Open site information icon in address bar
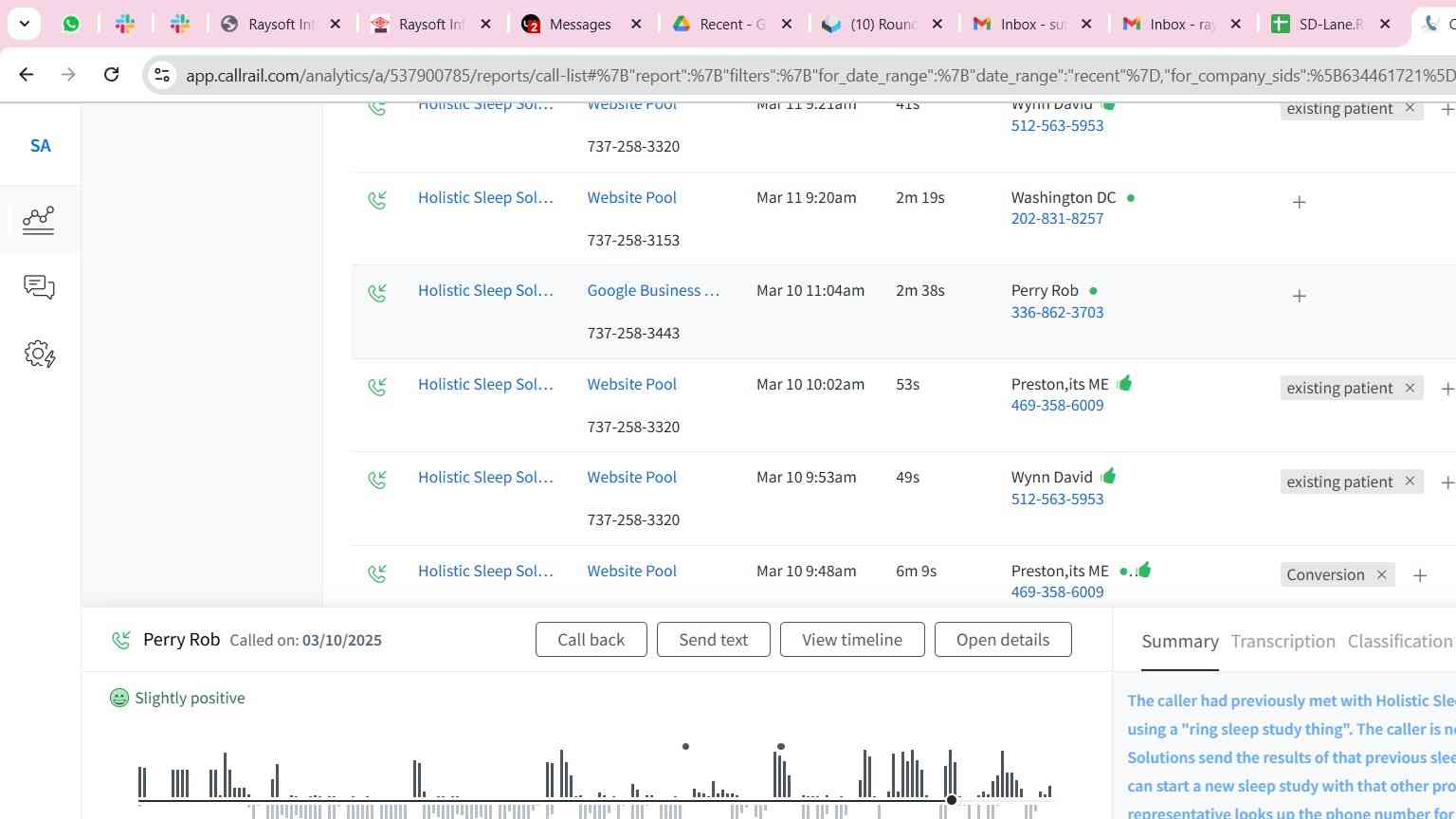 click(162, 75)
